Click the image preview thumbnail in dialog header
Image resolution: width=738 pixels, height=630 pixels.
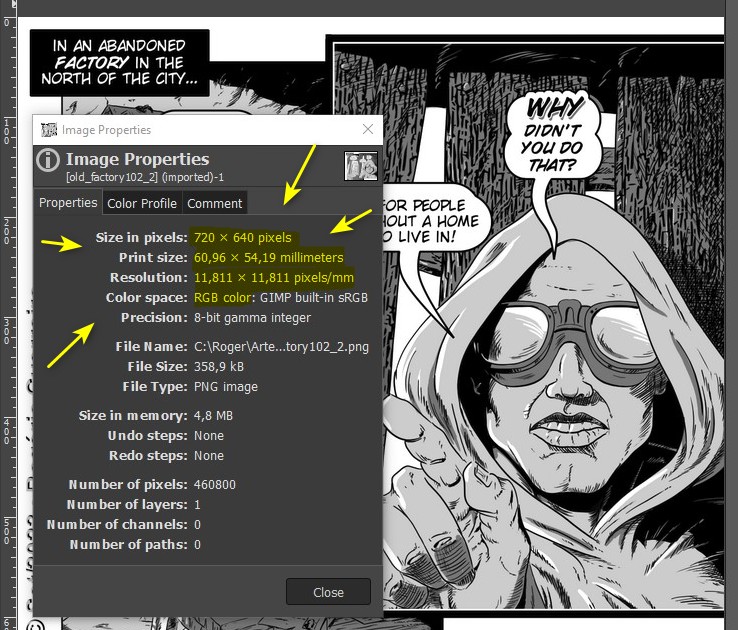pos(361,166)
